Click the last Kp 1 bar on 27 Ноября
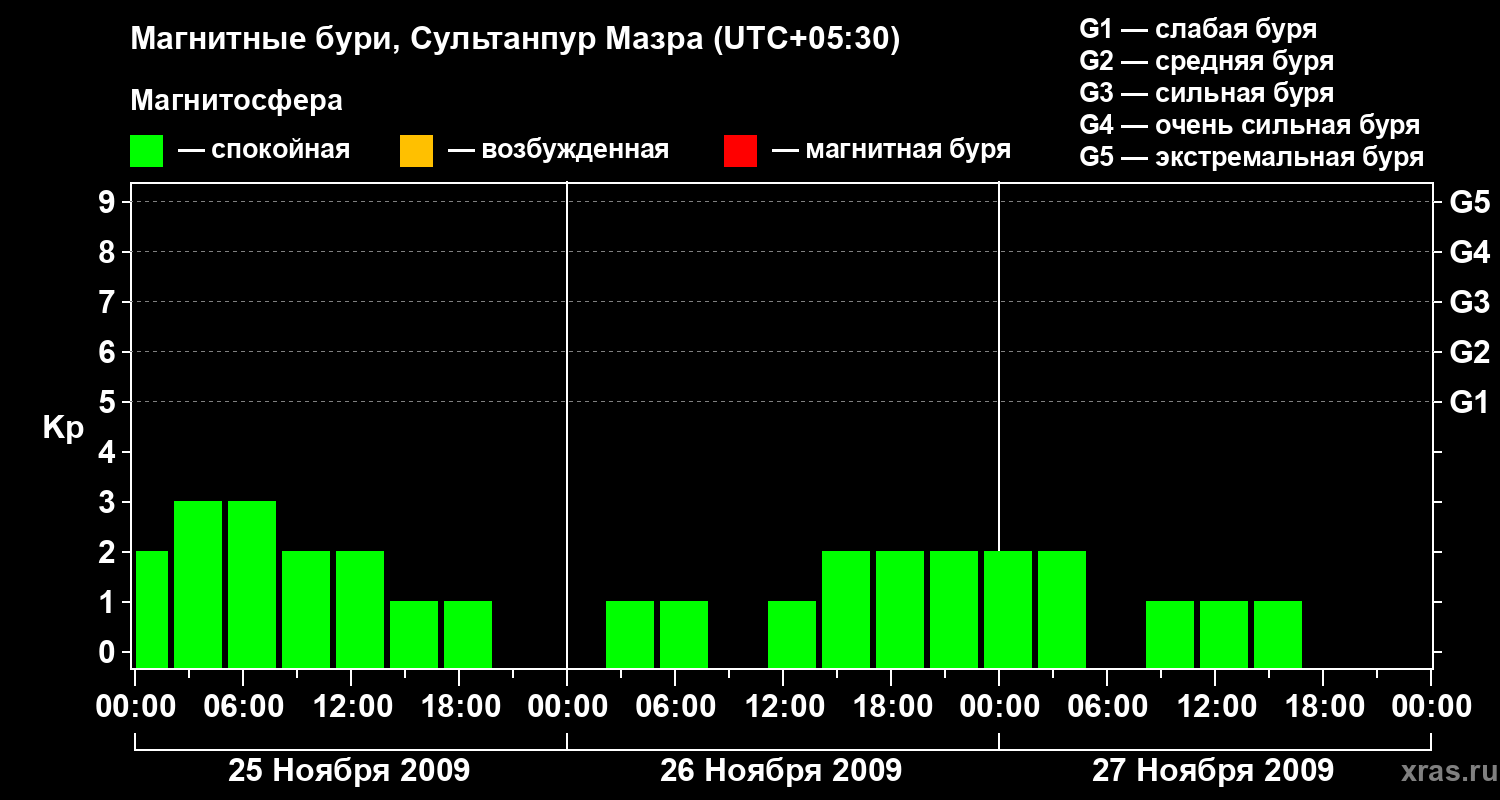The height and width of the screenshot is (800, 1500). coord(1278,634)
